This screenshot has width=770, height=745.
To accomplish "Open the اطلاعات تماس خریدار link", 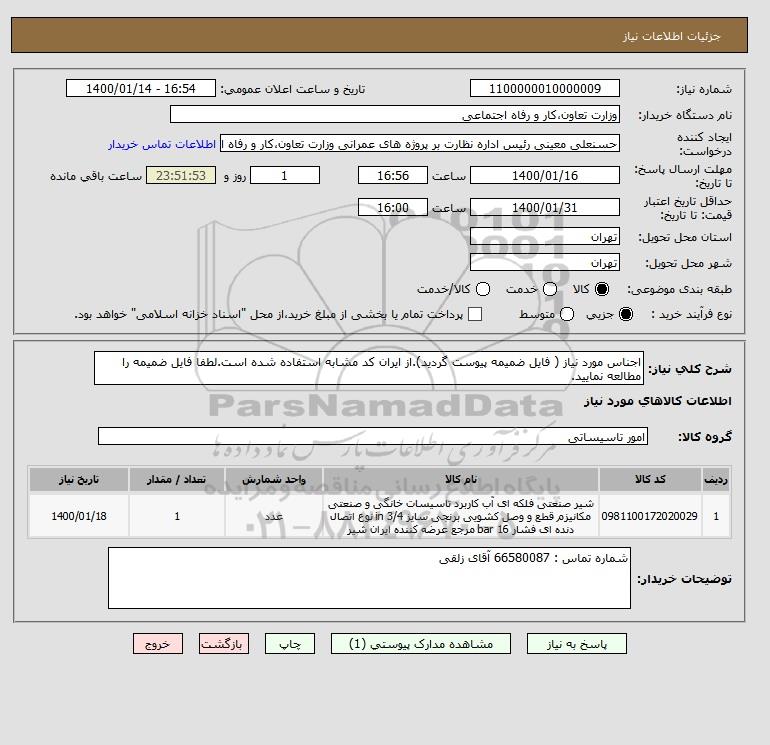I will point(162,144).
